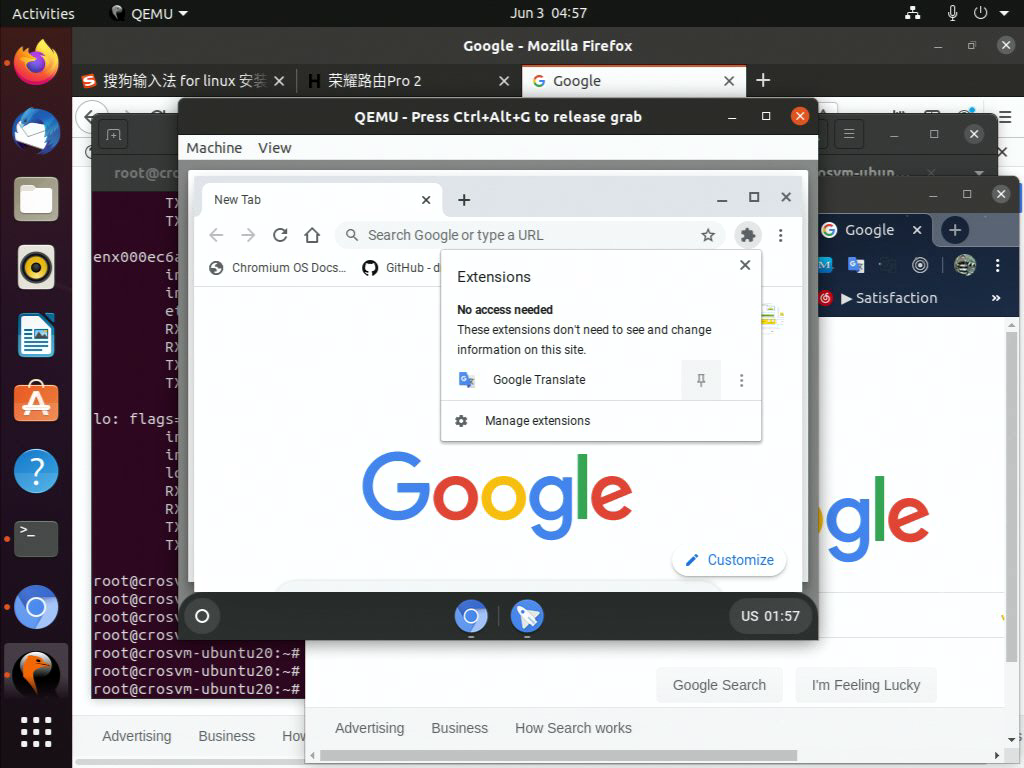This screenshot has width=1024, height=768.
Task: Open the terminal hamburger menu icon
Action: coord(849,134)
